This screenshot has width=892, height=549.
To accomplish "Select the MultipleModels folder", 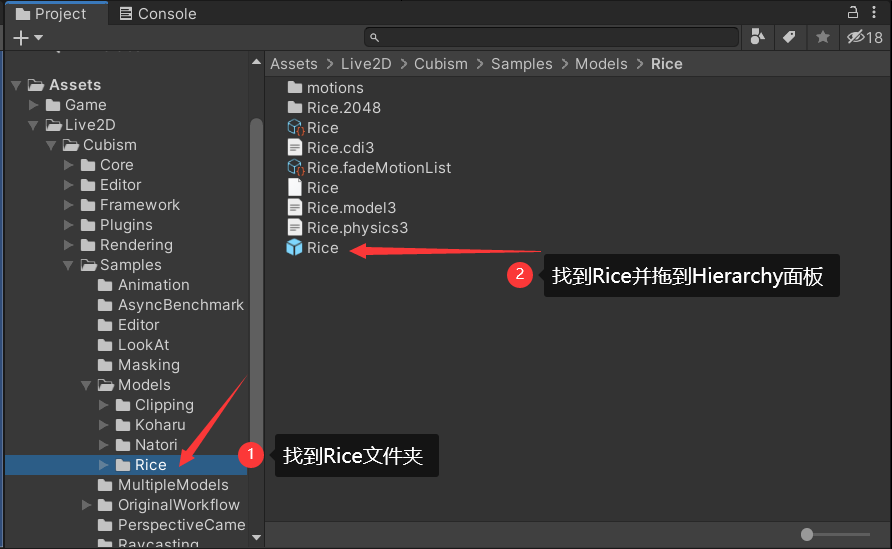I will (163, 485).
